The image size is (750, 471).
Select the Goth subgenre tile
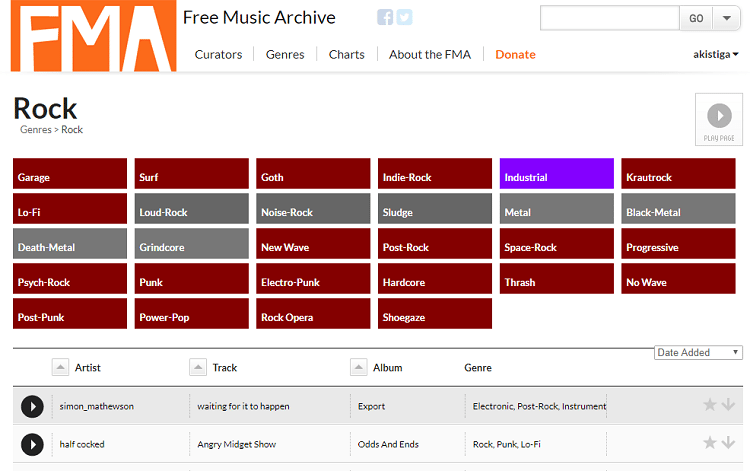pos(313,174)
